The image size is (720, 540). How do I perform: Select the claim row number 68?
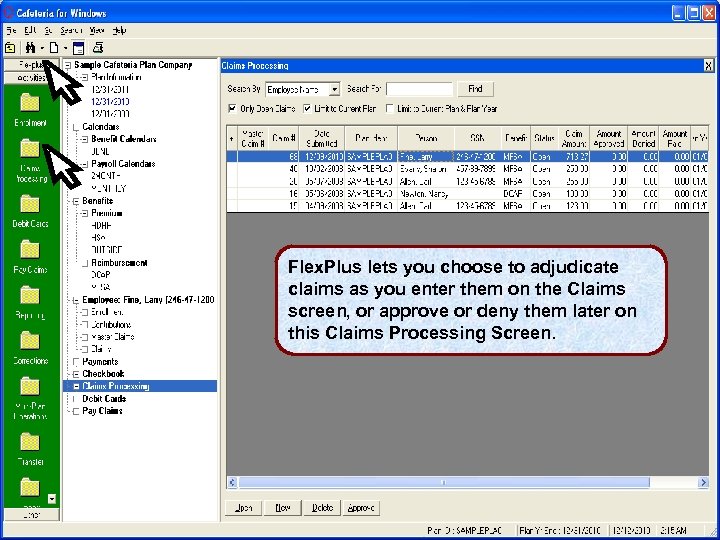[x=467, y=157]
